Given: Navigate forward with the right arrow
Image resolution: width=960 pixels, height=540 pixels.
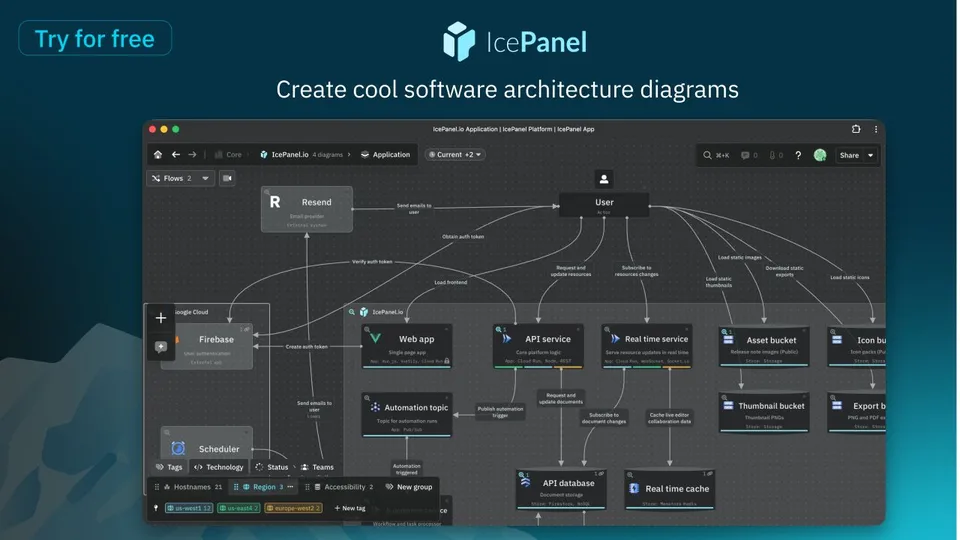Looking at the screenshot, I should click(x=192, y=155).
